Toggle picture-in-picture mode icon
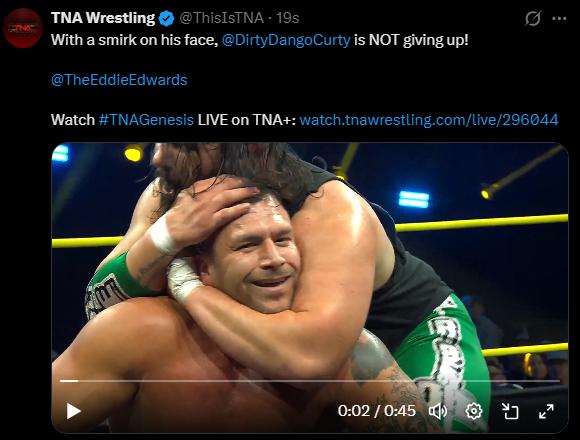Image resolution: width=580 pixels, height=440 pixels. point(510,411)
